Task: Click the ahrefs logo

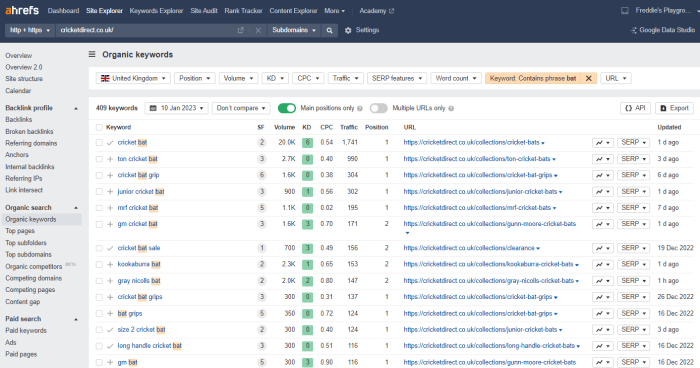Action: [22, 10]
